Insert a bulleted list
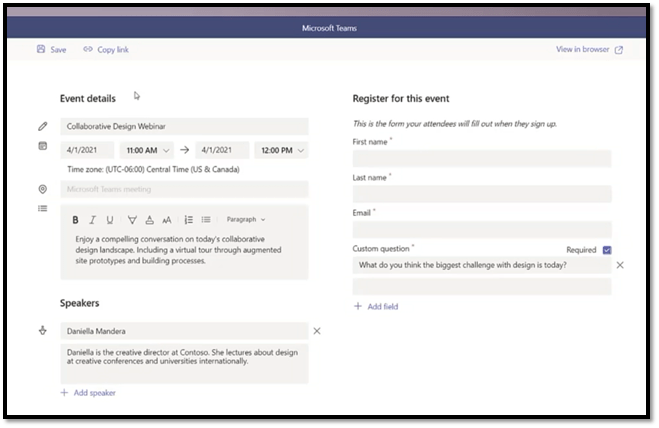 (x=205, y=220)
